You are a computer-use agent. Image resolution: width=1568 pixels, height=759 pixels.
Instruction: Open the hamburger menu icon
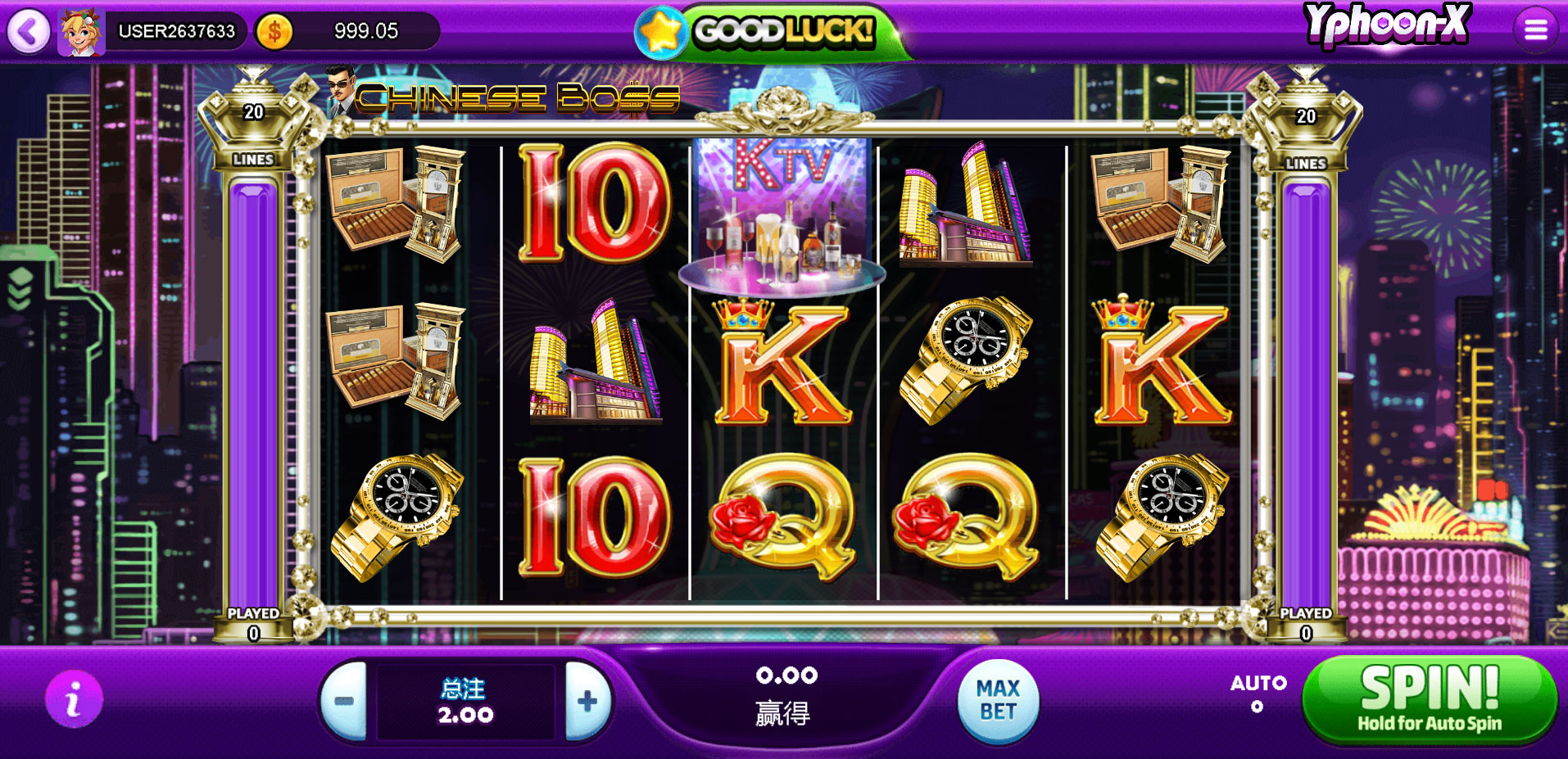pyautogui.click(x=1535, y=30)
